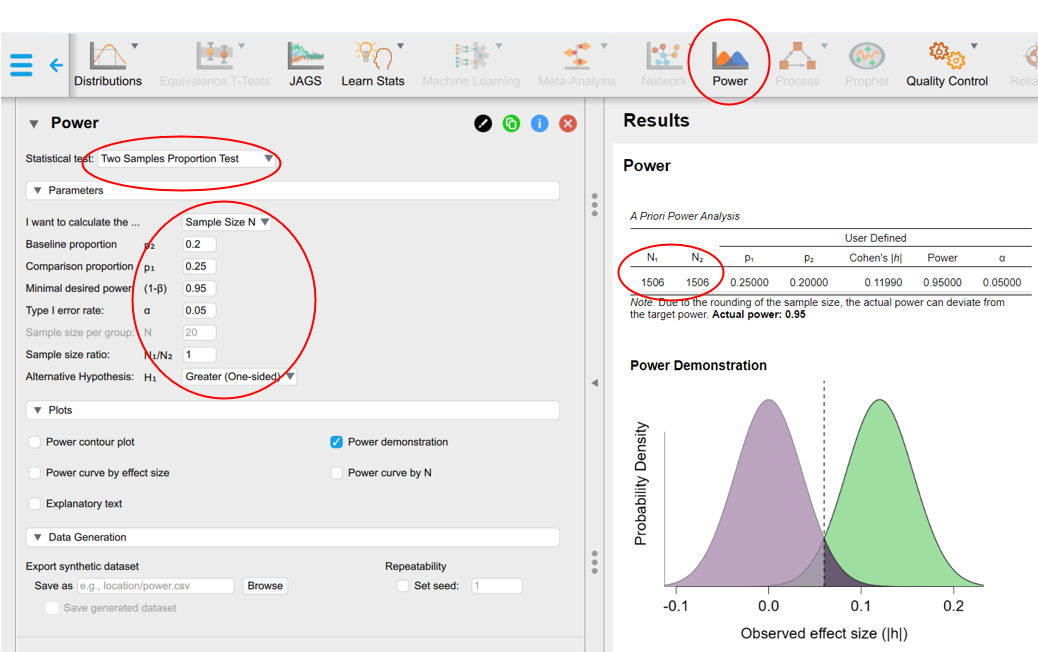The image size is (1038, 652).
Task: Open the Meta-Analysis module
Action: pos(577,64)
